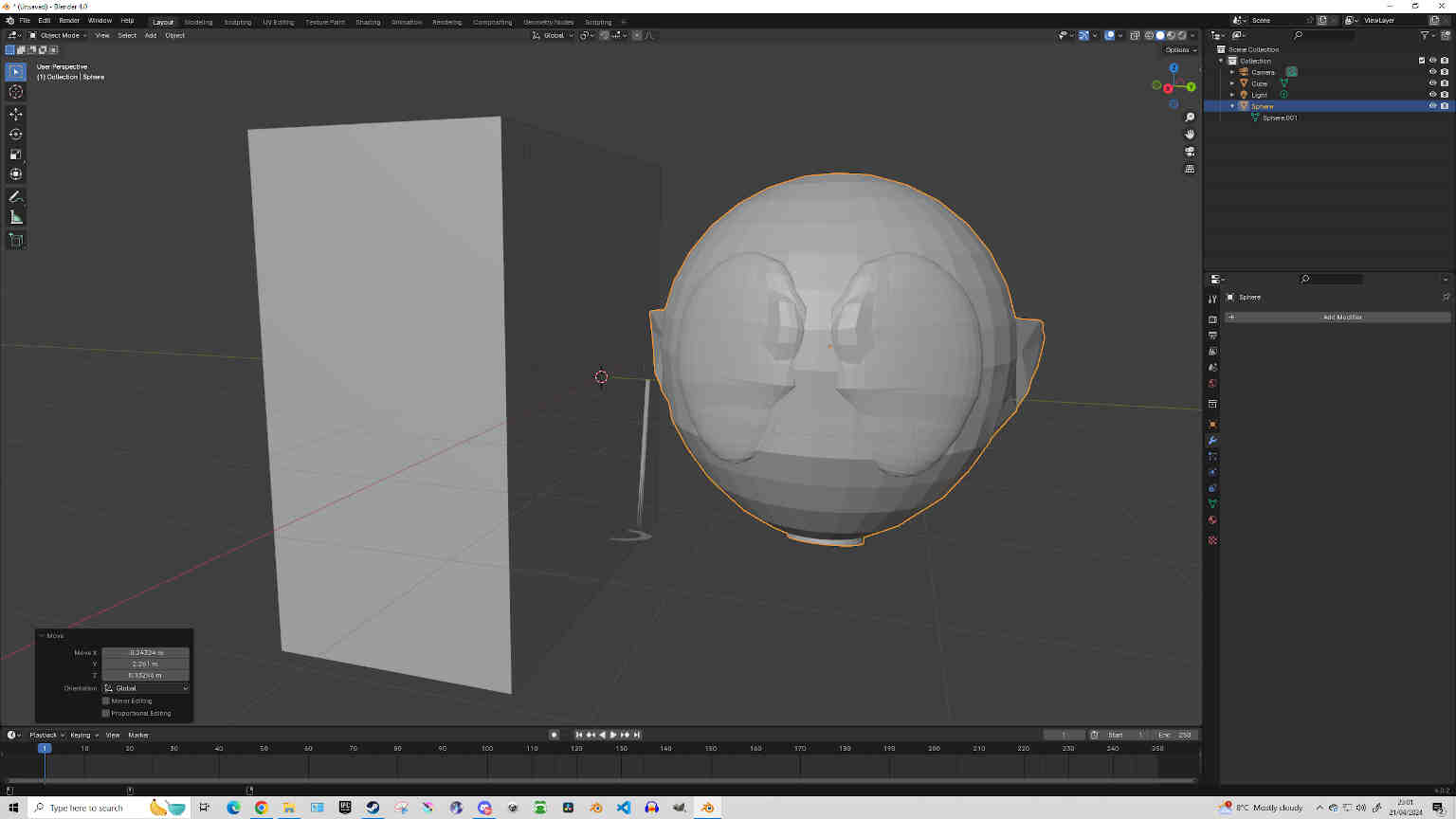
Task: Open Object Mode dropdown
Action: point(57,35)
